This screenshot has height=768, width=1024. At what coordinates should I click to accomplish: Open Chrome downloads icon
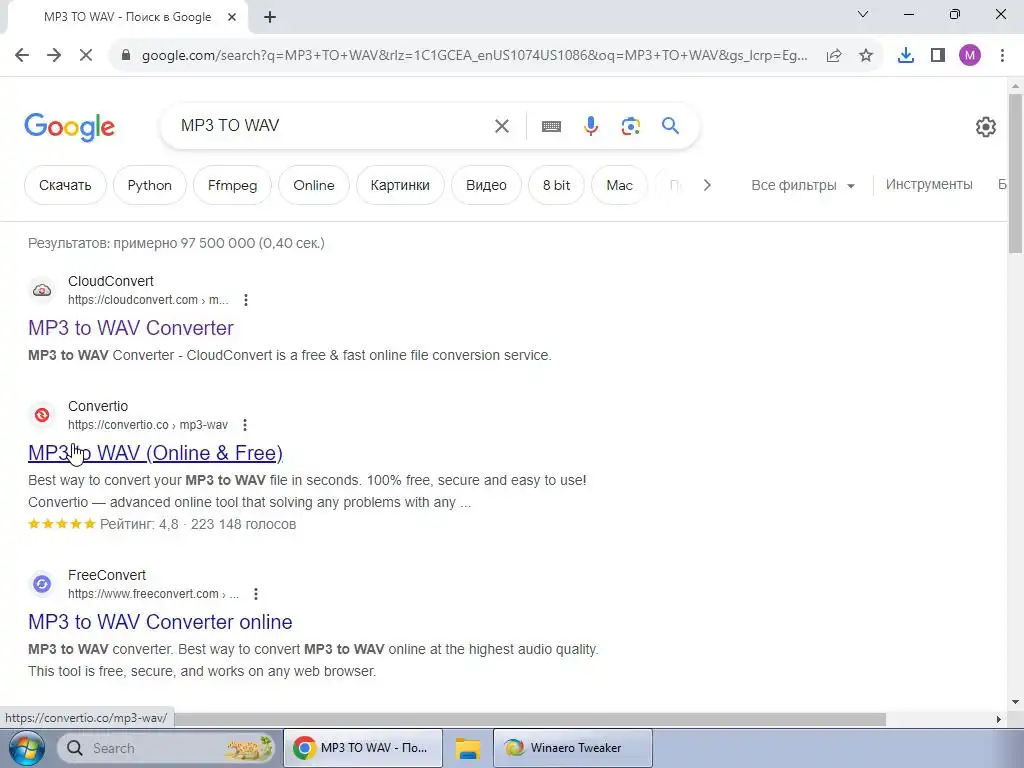[906, 56]
